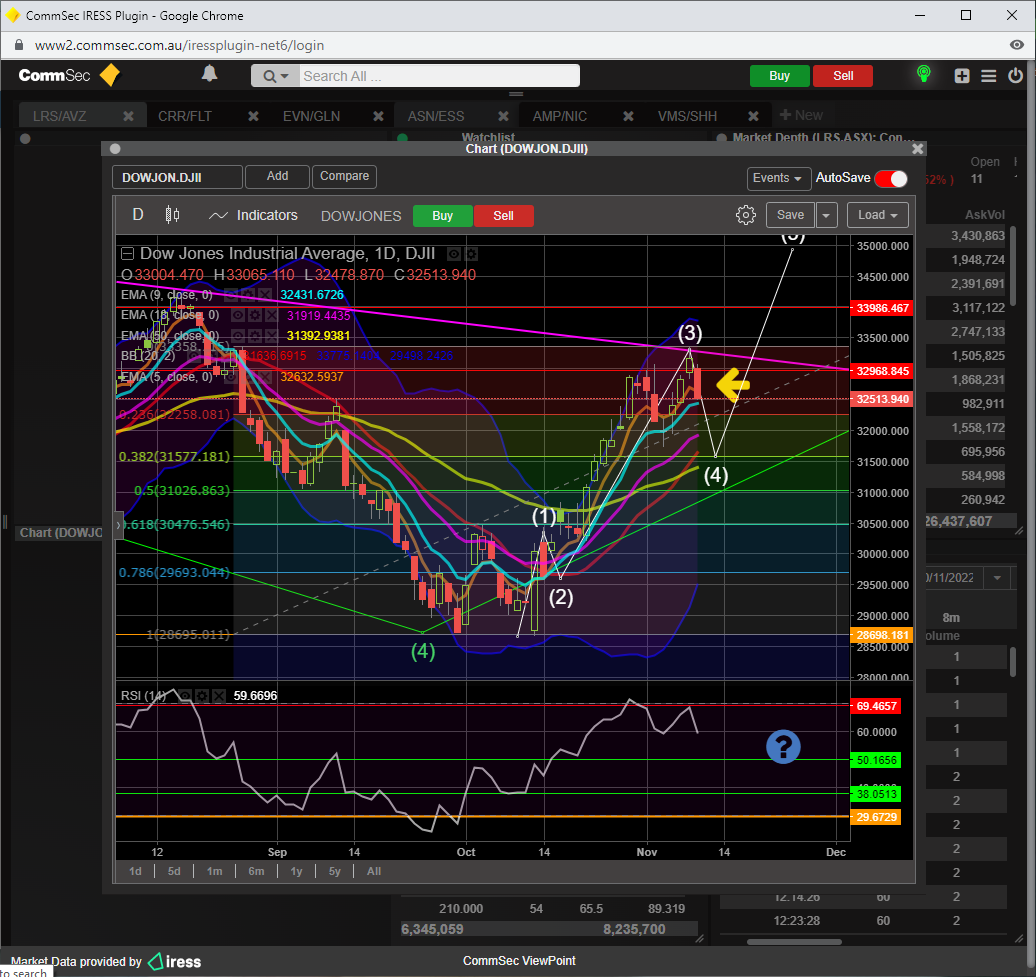The height and width of the screenshot is (977, 1036).
Task: Open the hamburger menu in top bar
Action: click(989, 76)
